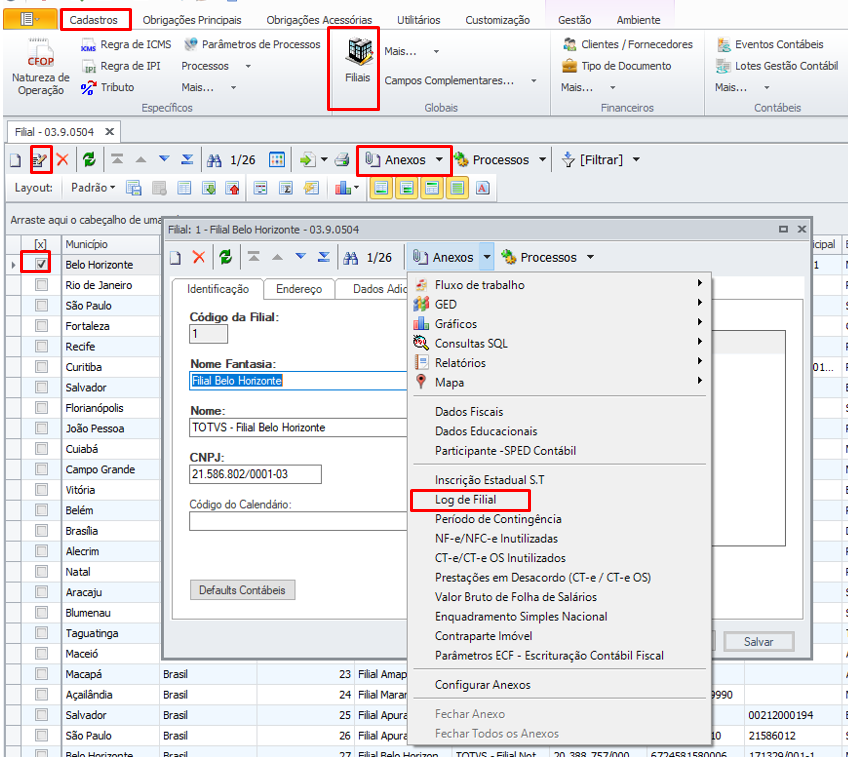Open Consultas SQL submenu

click(560, 343)
